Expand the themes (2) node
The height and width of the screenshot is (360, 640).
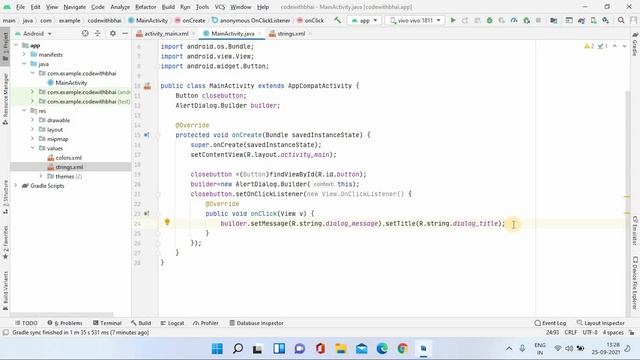pos(41,176)
